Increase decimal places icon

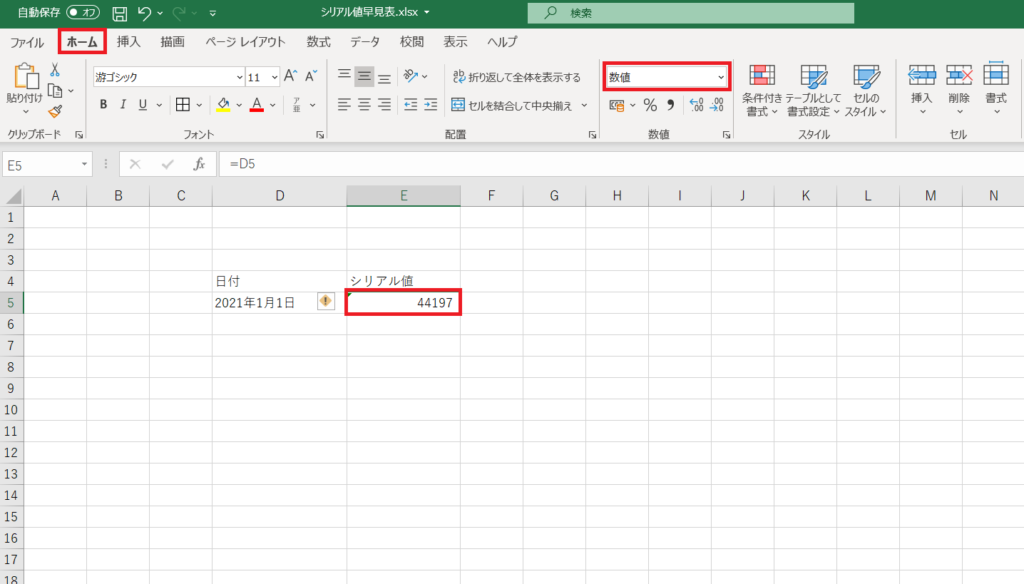click(696, 105)
